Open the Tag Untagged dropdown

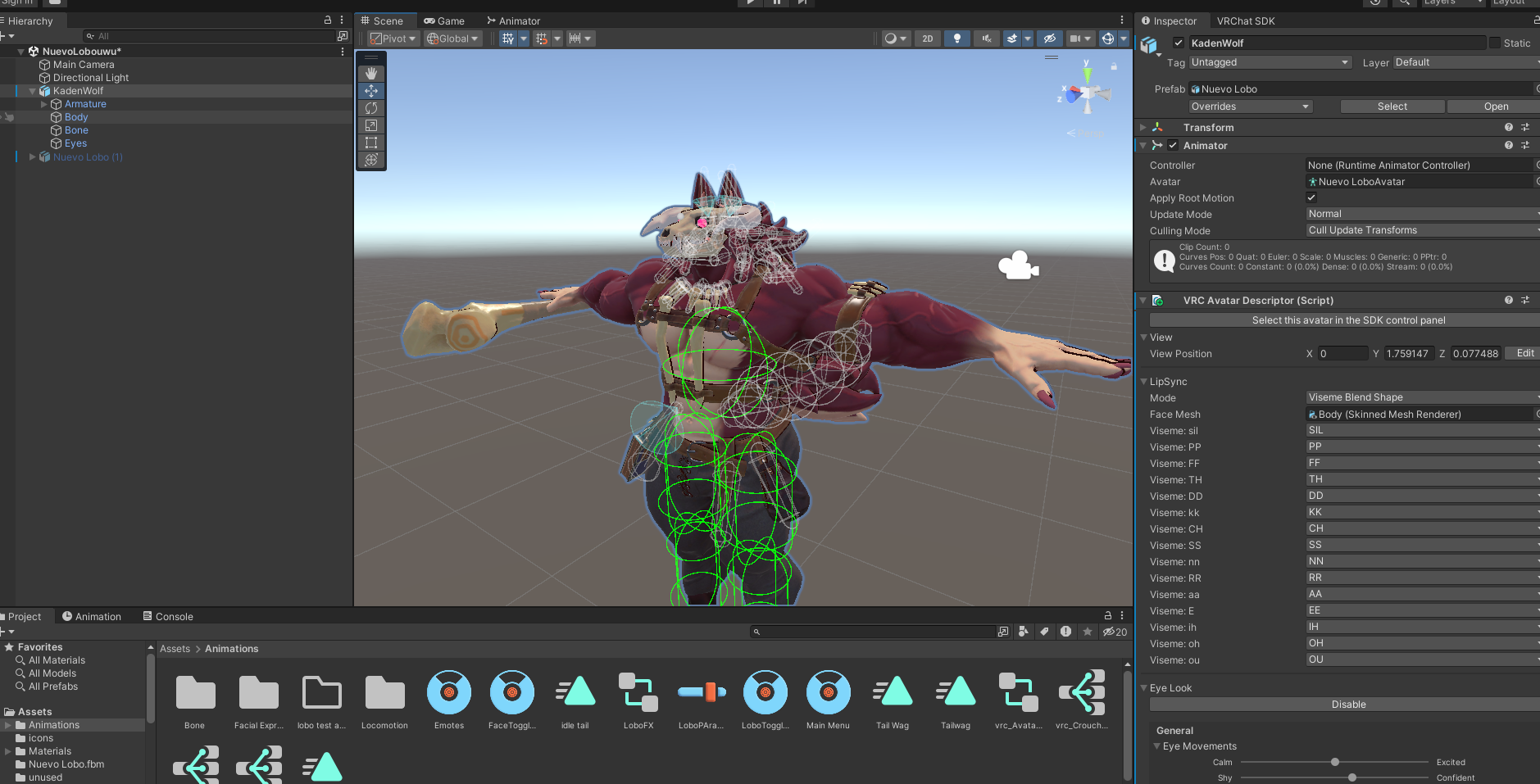(1269, 62)
